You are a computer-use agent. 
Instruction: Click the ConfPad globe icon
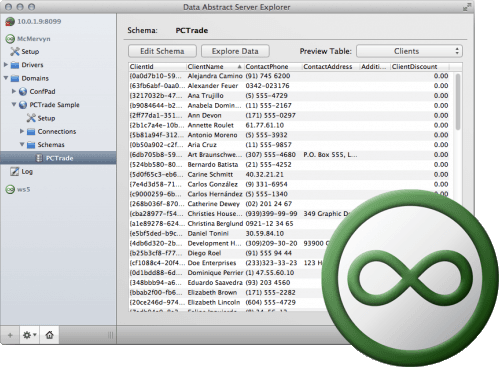coord(23,92)
